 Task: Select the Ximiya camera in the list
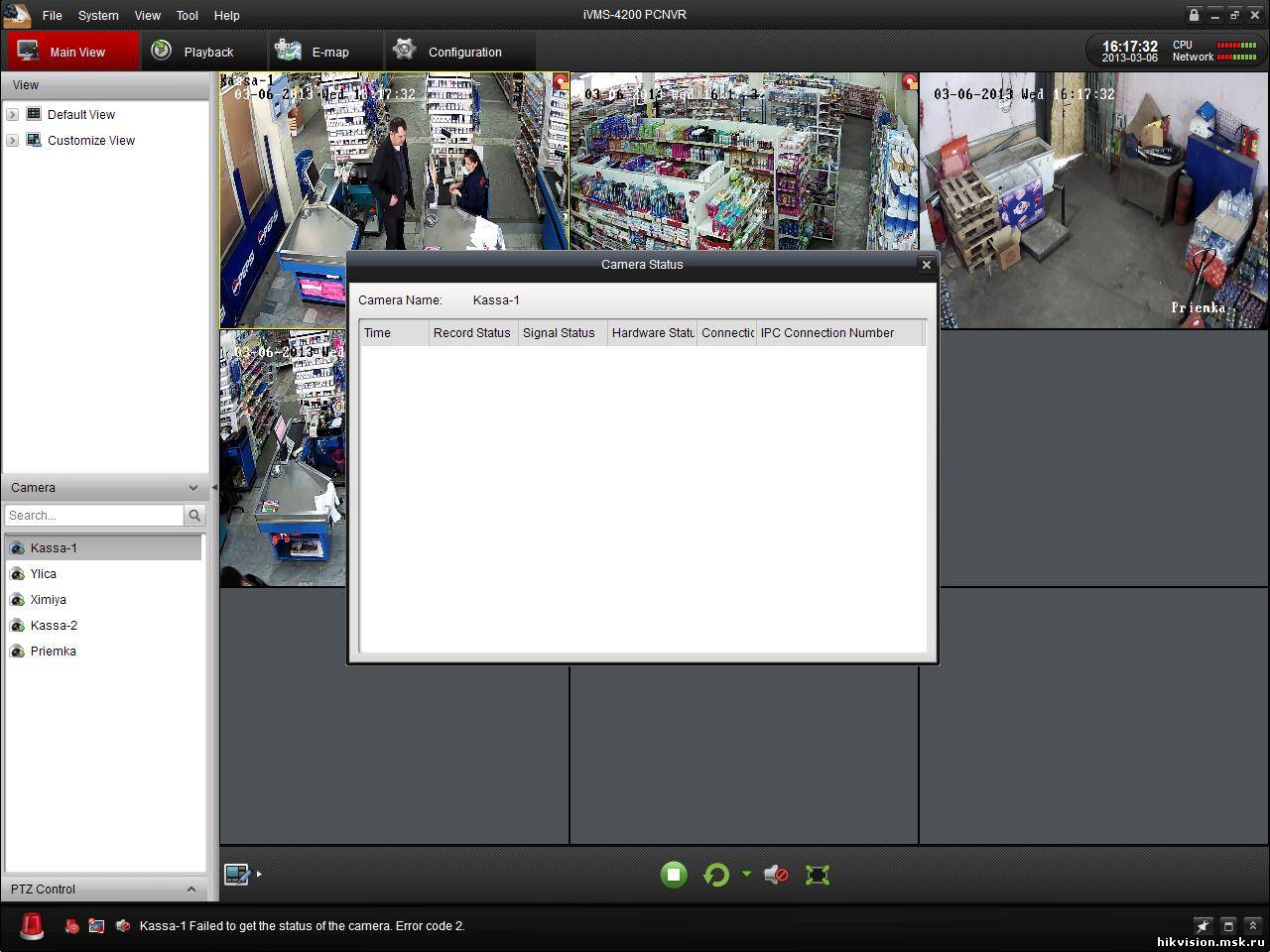[103, 599]
